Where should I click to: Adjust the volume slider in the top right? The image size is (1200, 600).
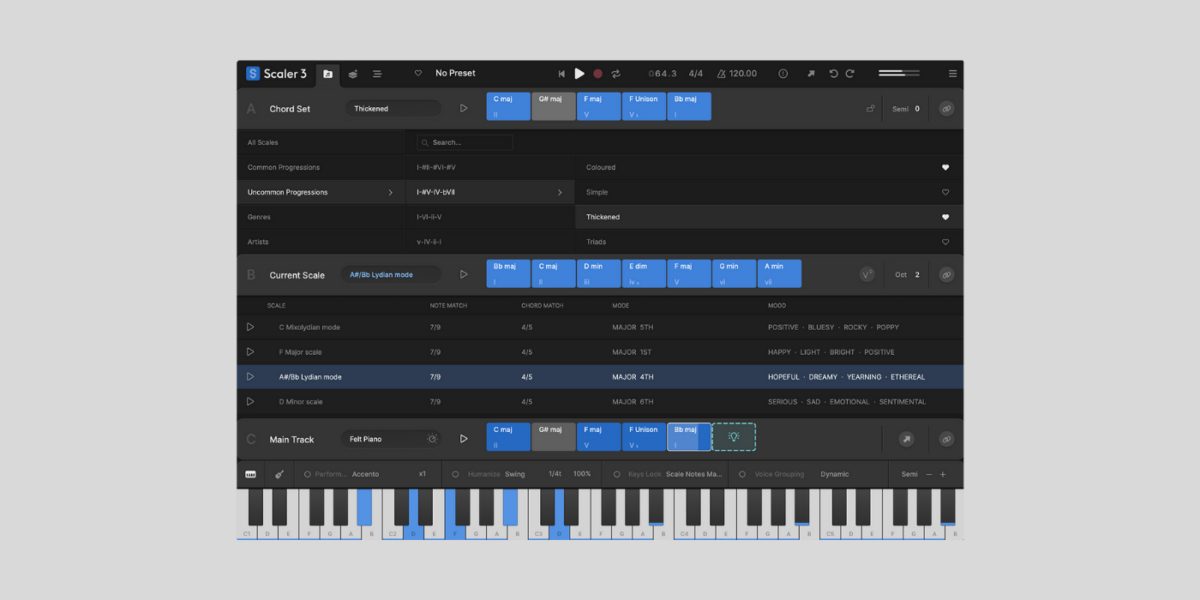tap(898, 73)
